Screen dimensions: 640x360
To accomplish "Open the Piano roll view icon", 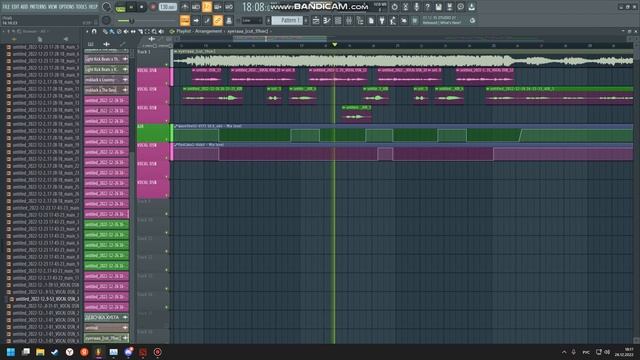I will 327,20.
